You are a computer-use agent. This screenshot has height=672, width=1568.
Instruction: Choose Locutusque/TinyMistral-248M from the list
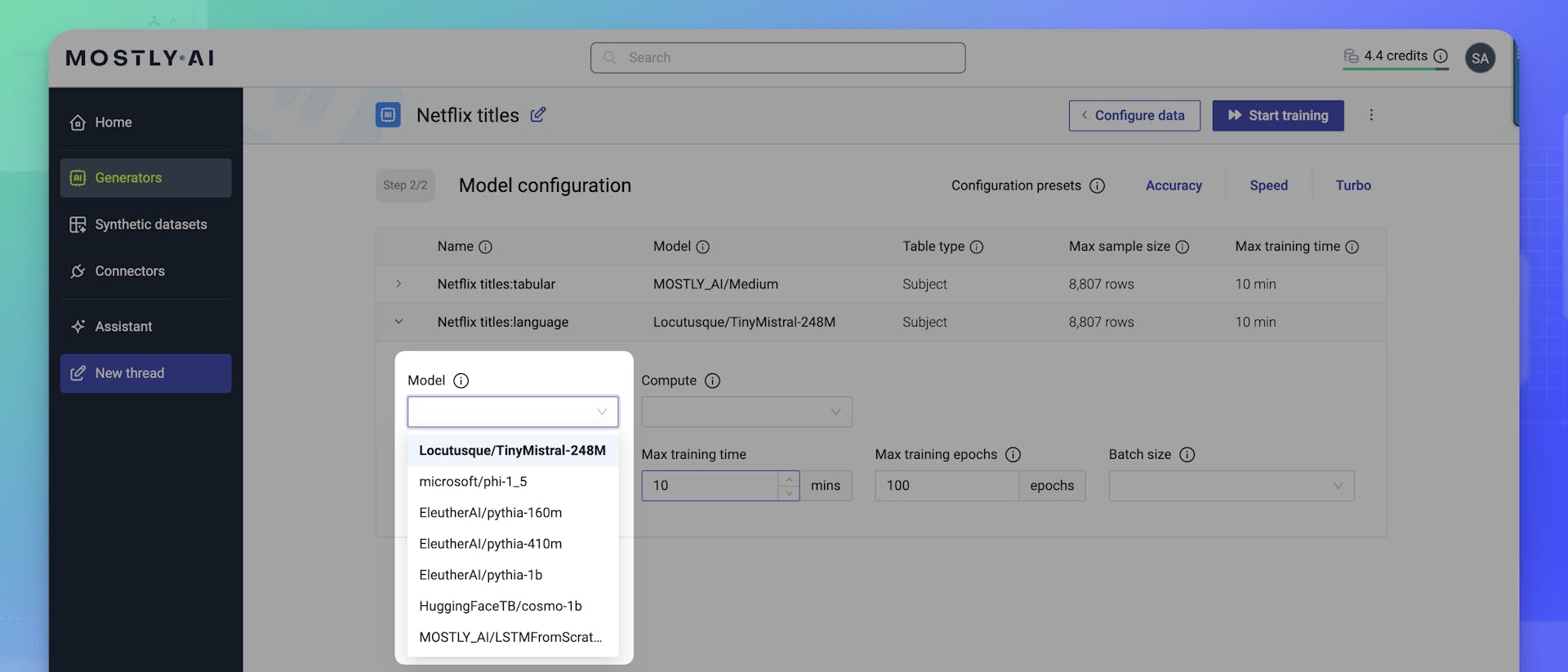pyautogui.click(x=513, y=451)
